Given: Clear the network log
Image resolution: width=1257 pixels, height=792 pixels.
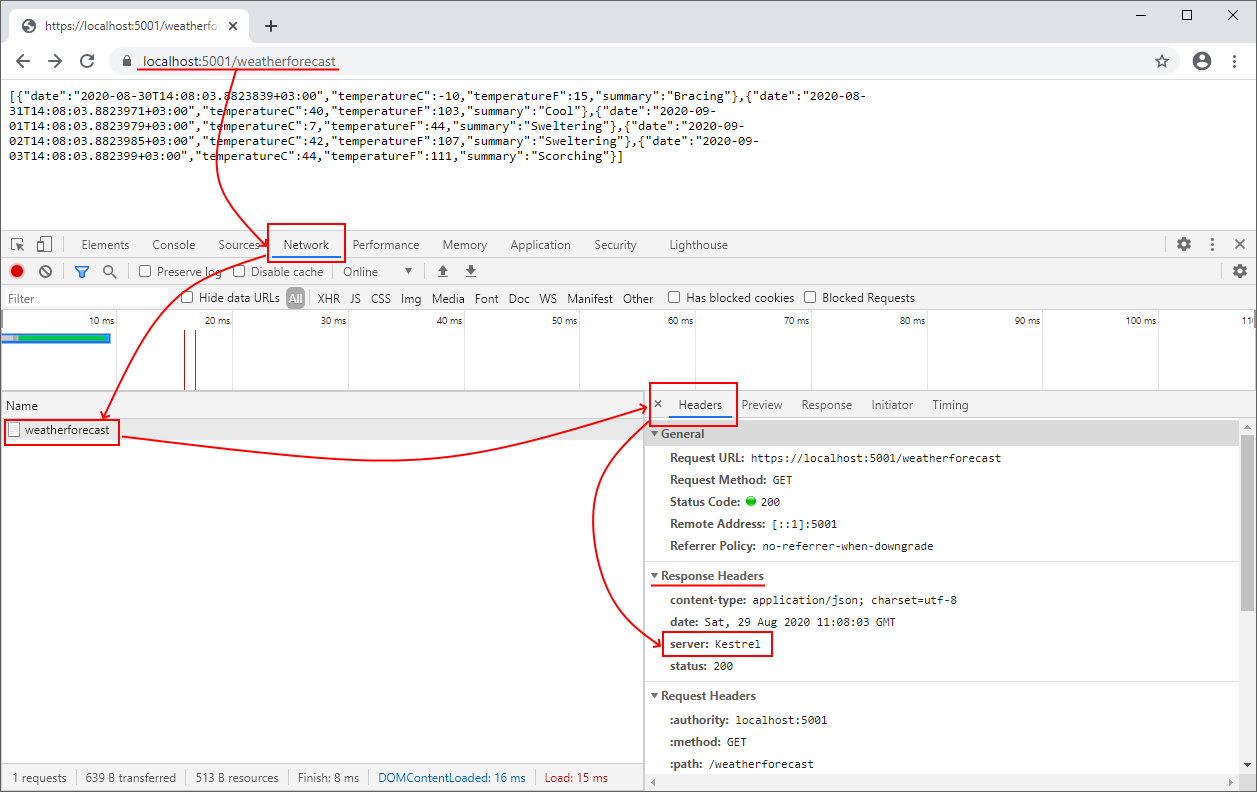Looking at the screenshot, I should click(x=45, y=271).
